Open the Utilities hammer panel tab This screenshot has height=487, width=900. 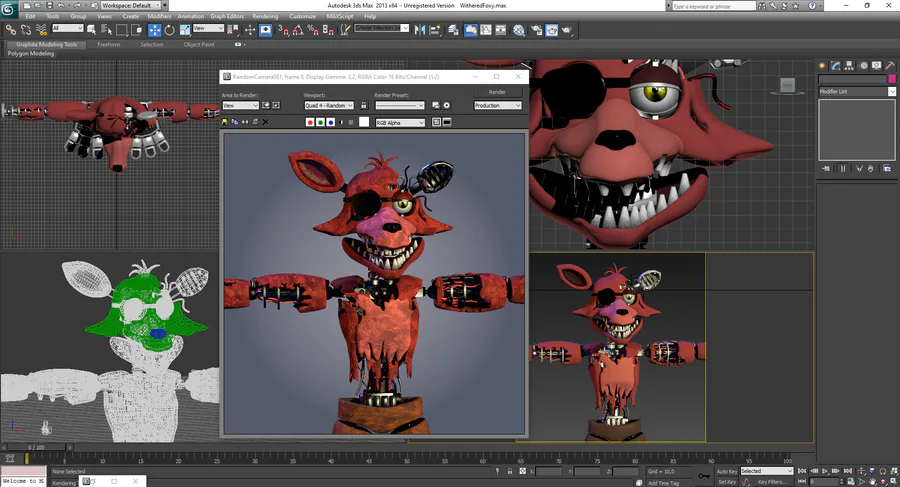click(890, 65)
